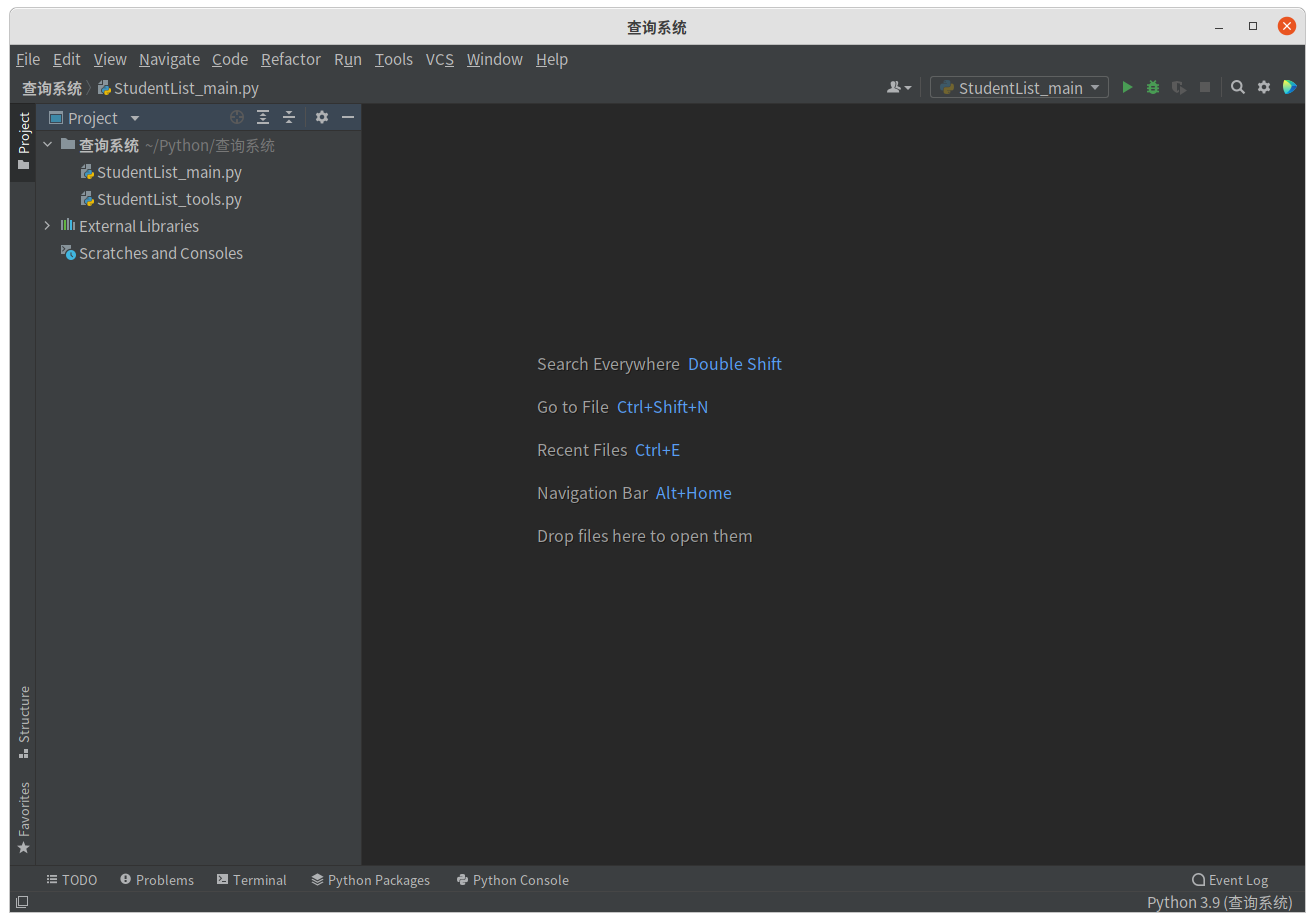Open the Code menu
Viewport: 1315px width, 922px height.
pyautogui.click(x=230, y=59)
